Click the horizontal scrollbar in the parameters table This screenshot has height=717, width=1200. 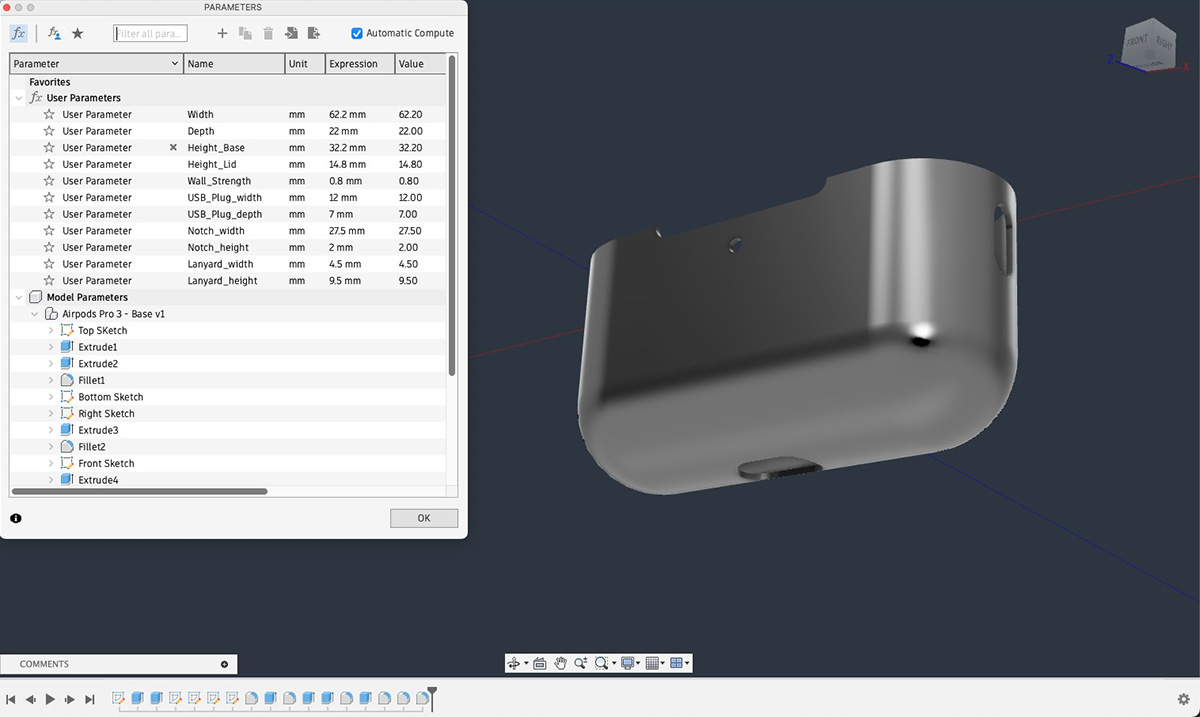coord(140,492)
